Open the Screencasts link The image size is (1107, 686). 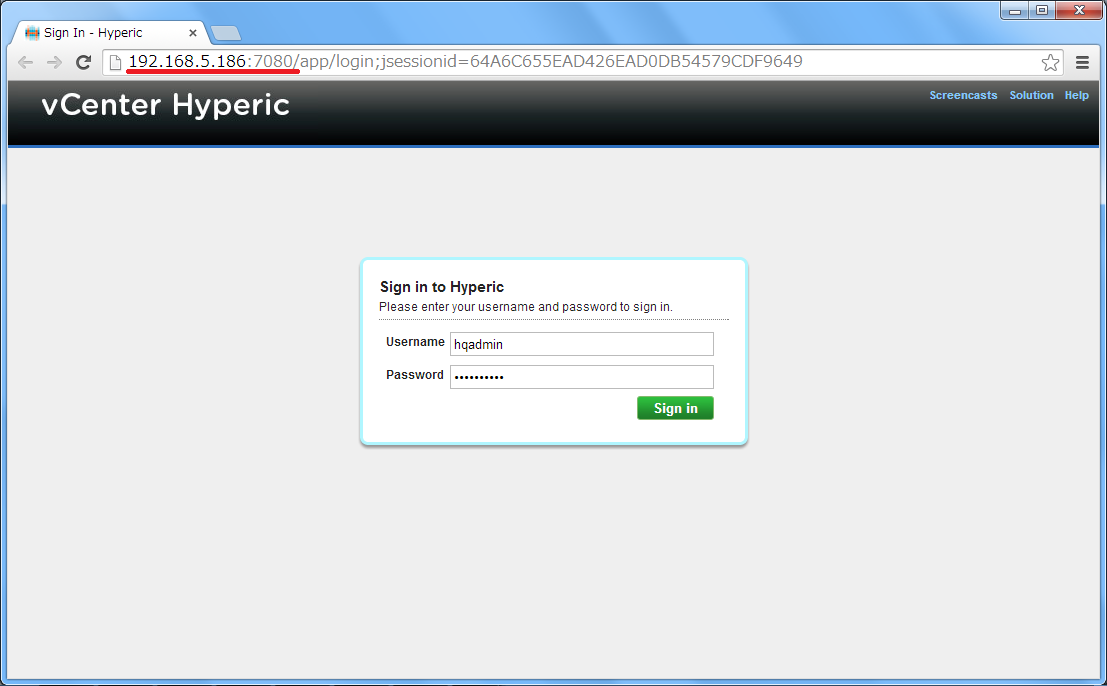tap(963, 95)
